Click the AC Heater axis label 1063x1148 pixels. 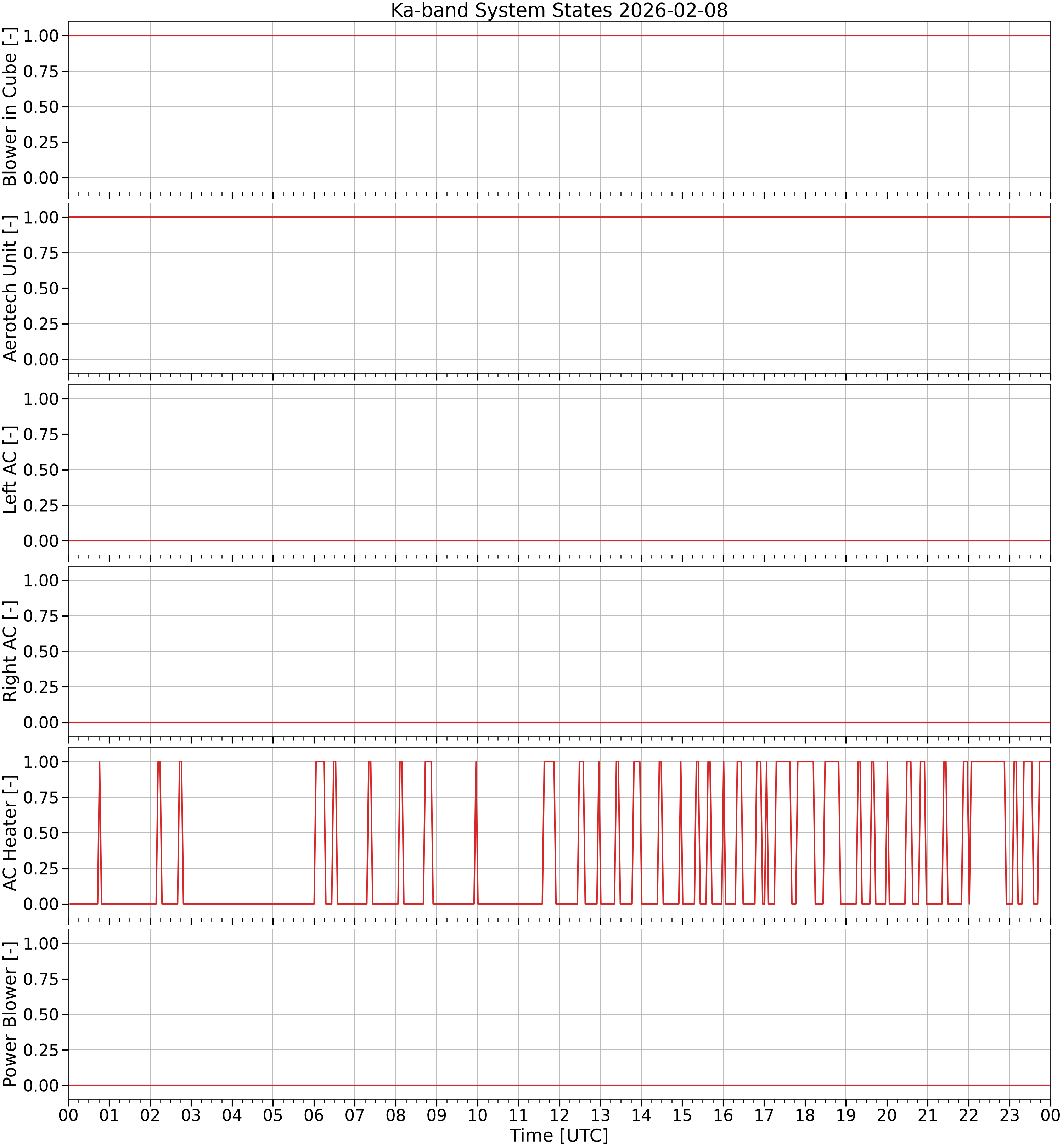click(x=10, y=833)
